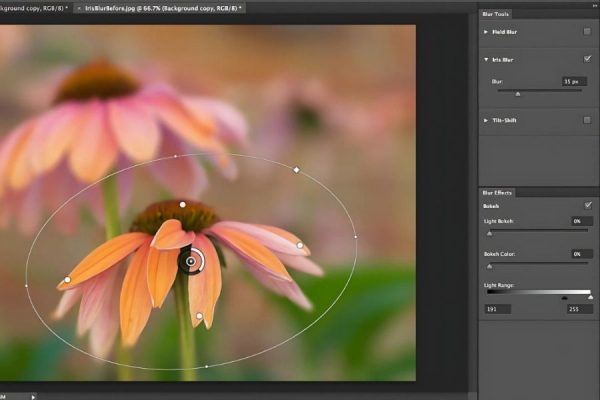Viewport: 600px width, 400px height.
Task: Disable the Iris Blur checkbox
Action: [x=587, y=59]
